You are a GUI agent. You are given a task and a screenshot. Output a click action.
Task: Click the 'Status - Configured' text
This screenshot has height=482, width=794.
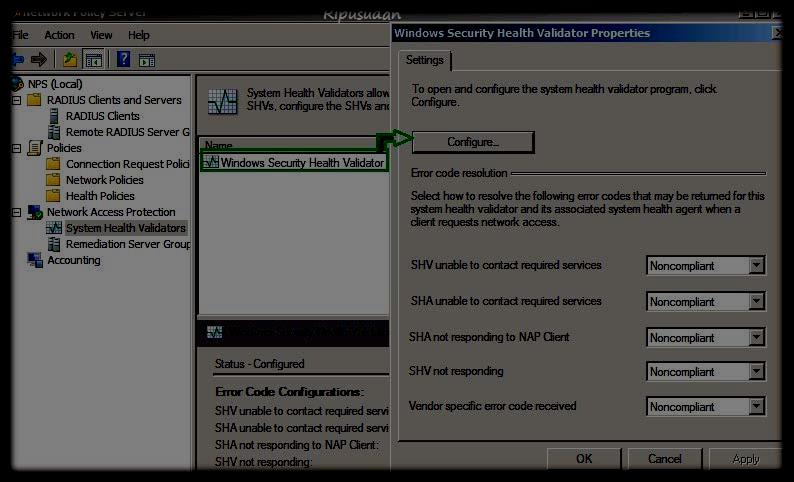(x=260, y=364)
